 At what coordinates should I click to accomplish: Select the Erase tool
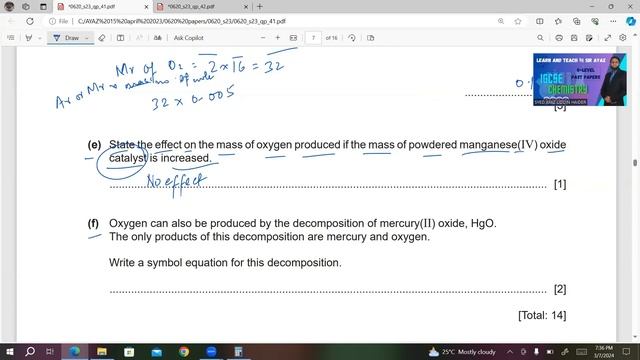[x=102, y=38]
